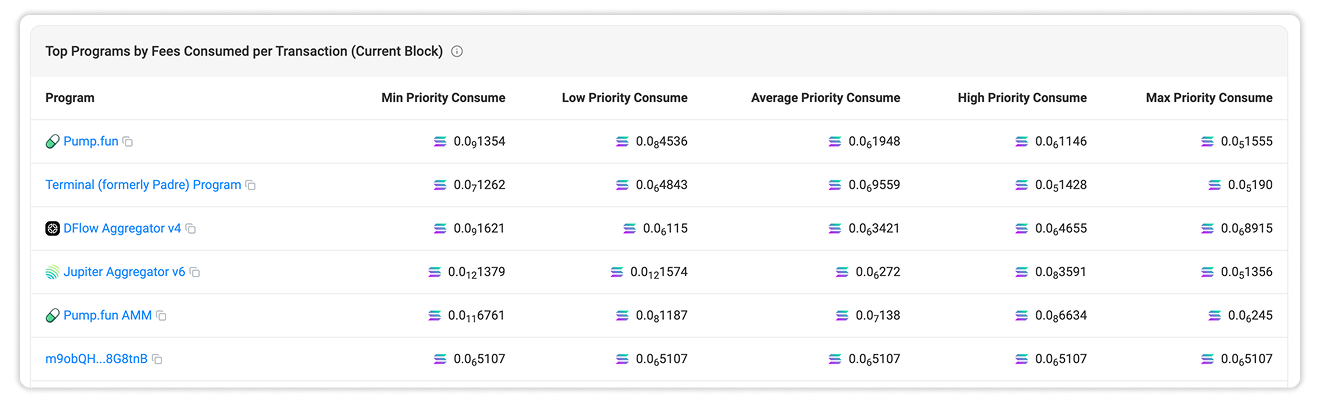Select DFlow Min Priority value ending 1621
1320x403 pixels.
479,229
